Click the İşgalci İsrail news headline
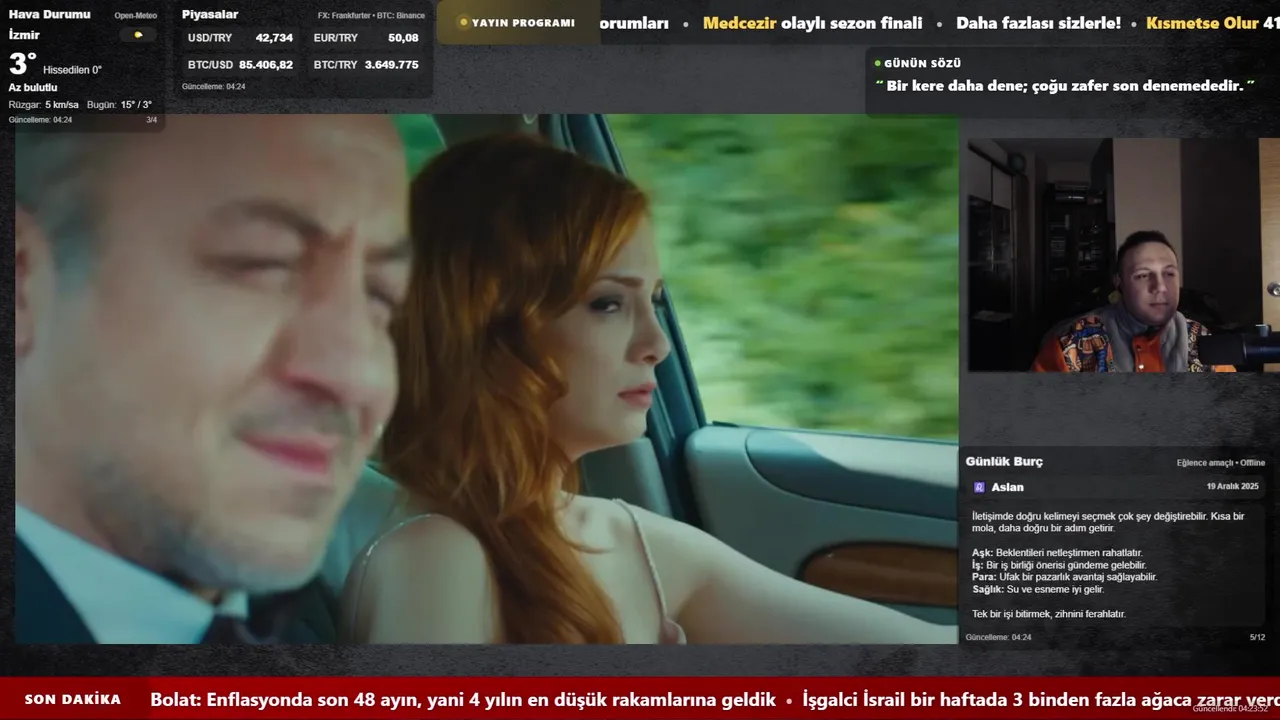 point(1041,700)
